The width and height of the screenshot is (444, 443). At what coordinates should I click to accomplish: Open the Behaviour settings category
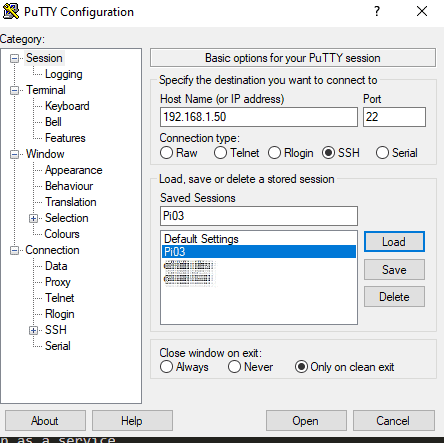tap(69, 186)
